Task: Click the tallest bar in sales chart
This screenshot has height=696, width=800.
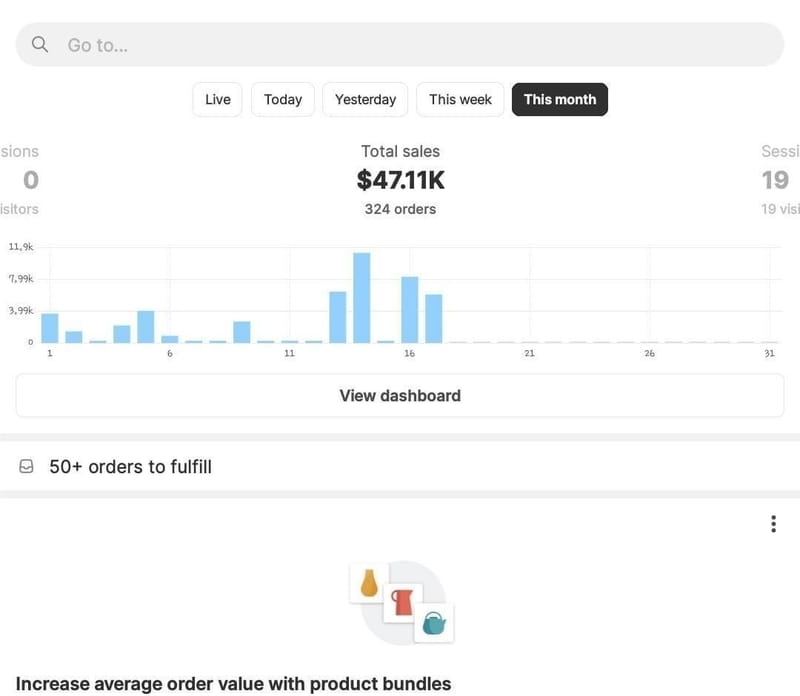Action: (362, 298)
